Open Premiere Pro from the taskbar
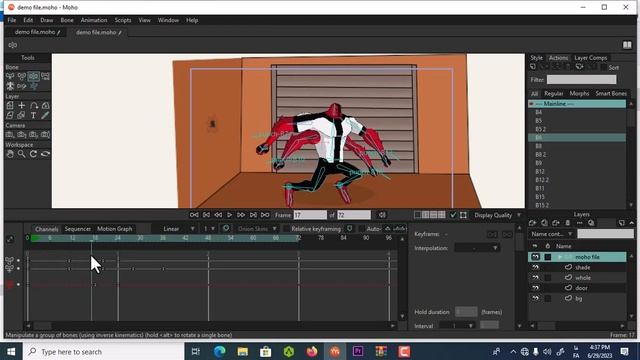640x360 pixels. click(358, 351)
